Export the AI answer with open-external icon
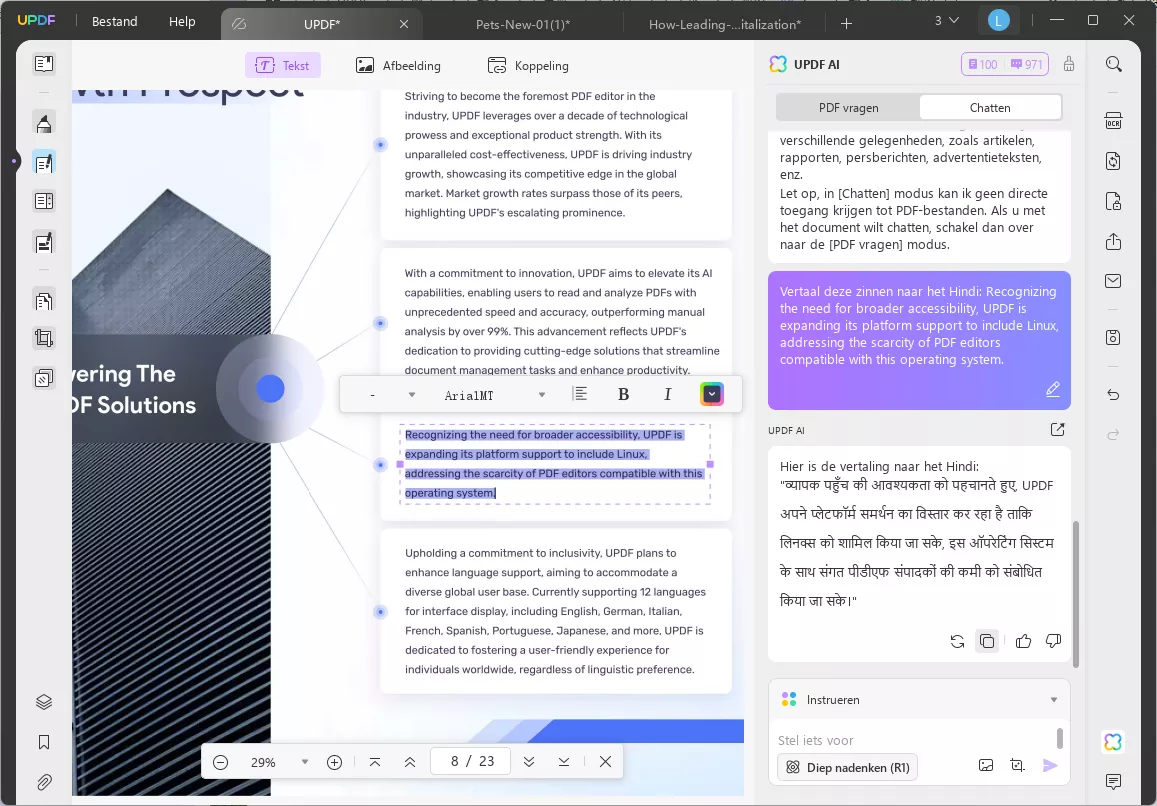This screenshot has height=806, width=1157. point(1057,430)
